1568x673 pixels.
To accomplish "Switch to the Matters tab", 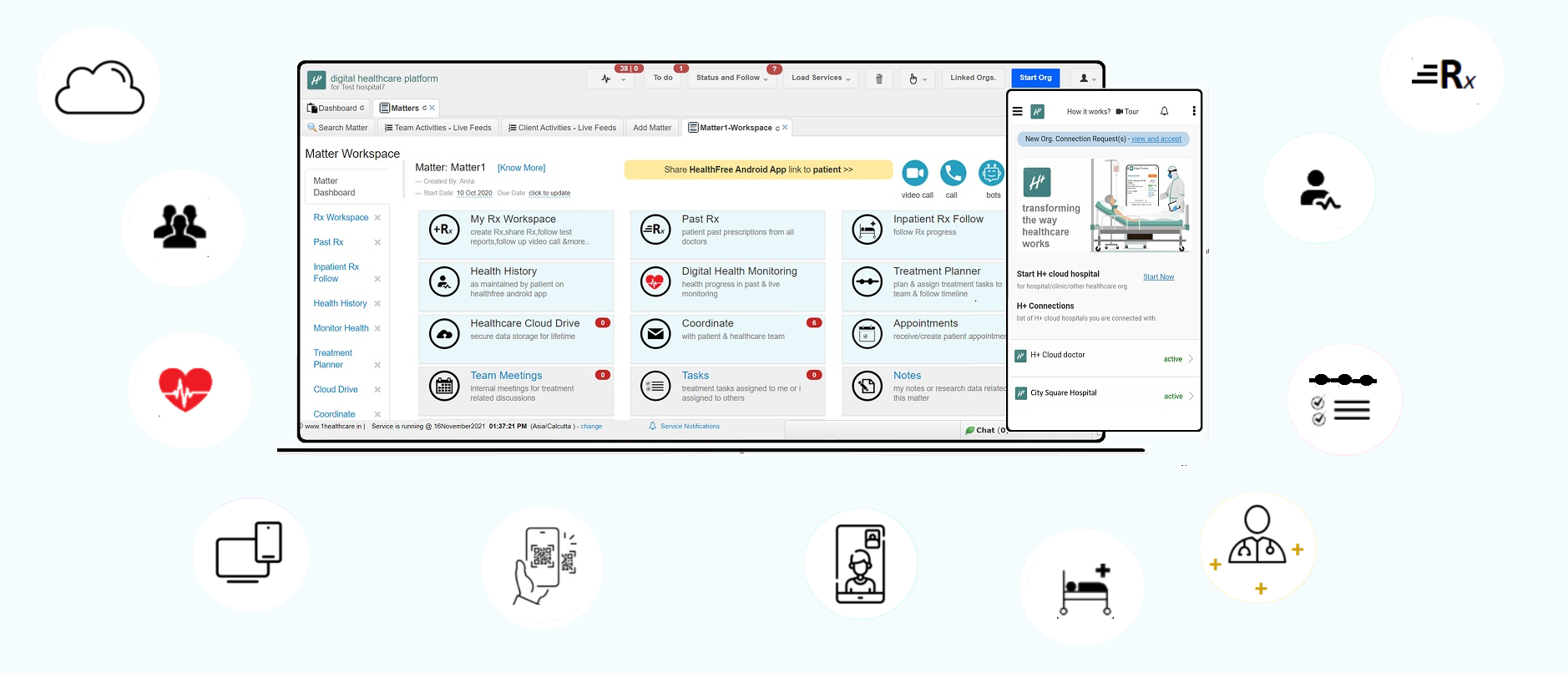I will click(x=406, y=108).
